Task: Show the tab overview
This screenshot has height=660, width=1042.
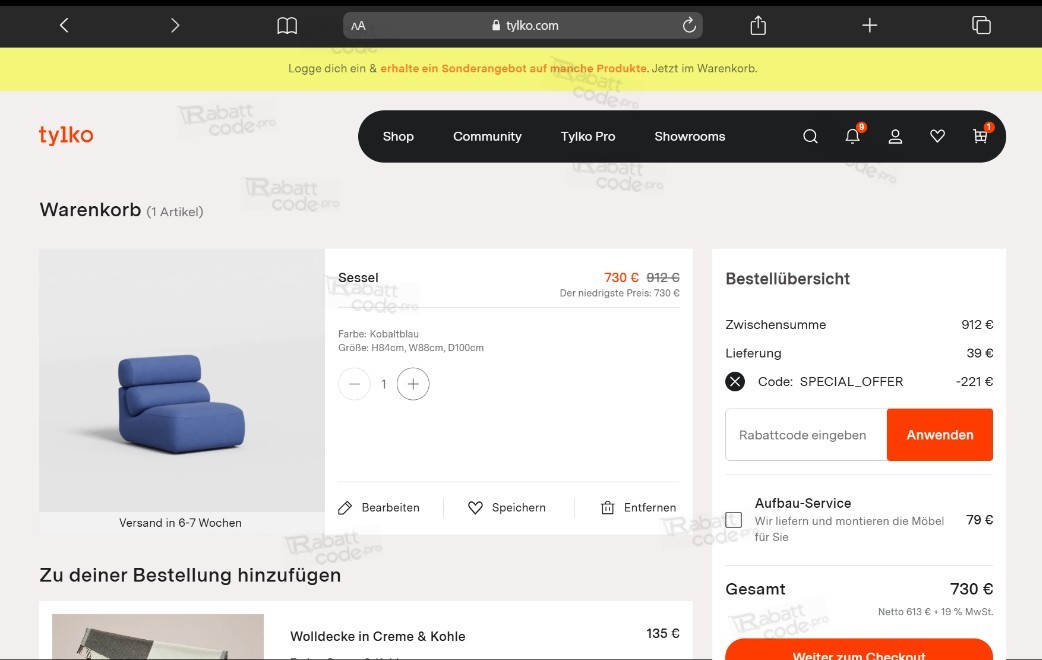Action: 981,25
